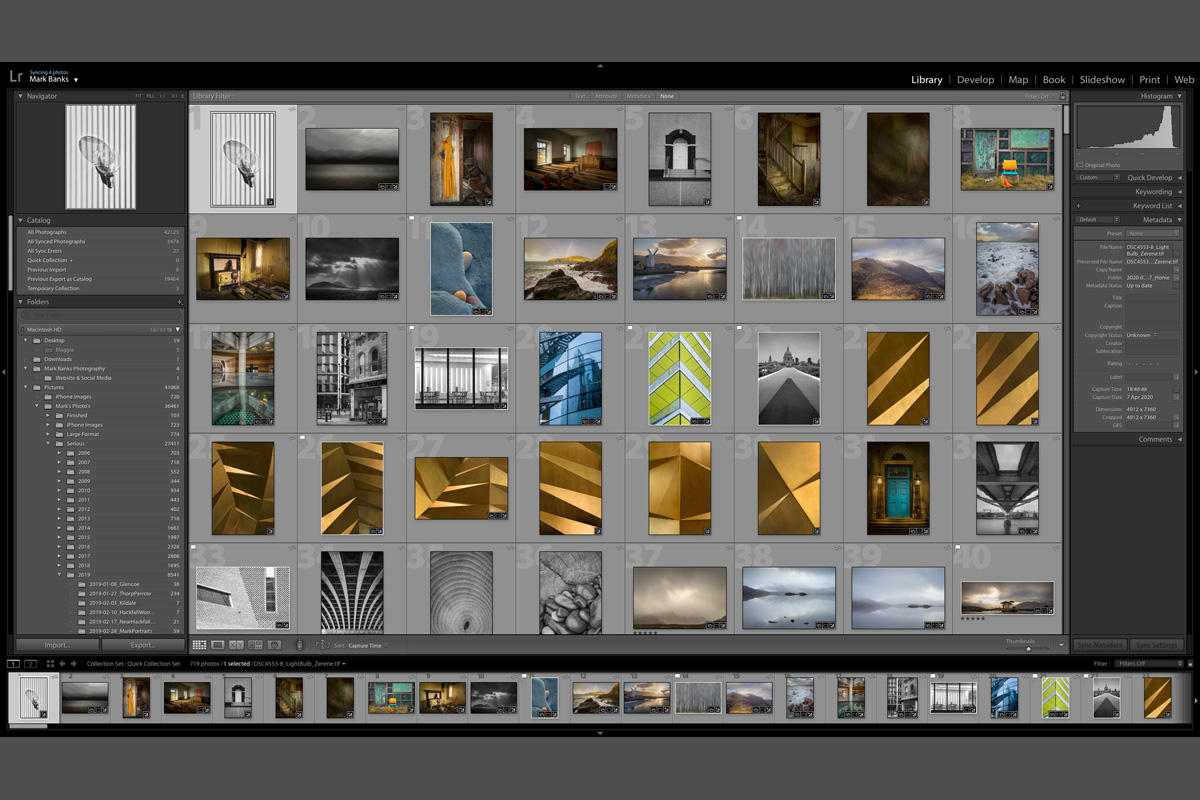Open Survey view from the toolbar
Image resolution: width=1200 pixels, height=800 pixels.
pos(255,646)
